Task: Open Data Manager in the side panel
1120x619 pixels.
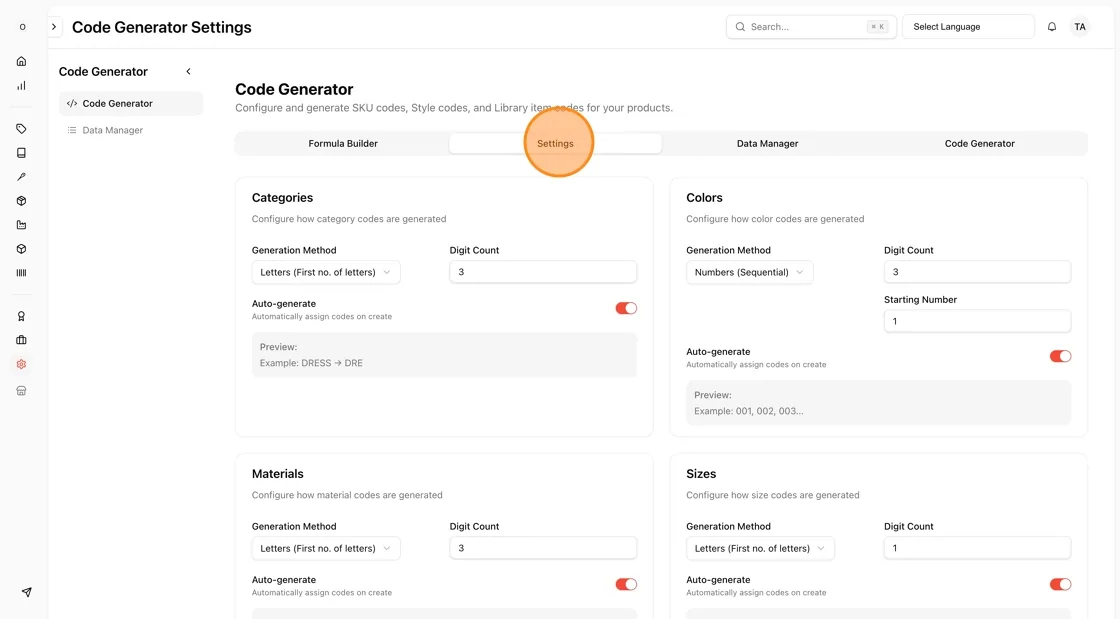Action: tap(131, 130)
